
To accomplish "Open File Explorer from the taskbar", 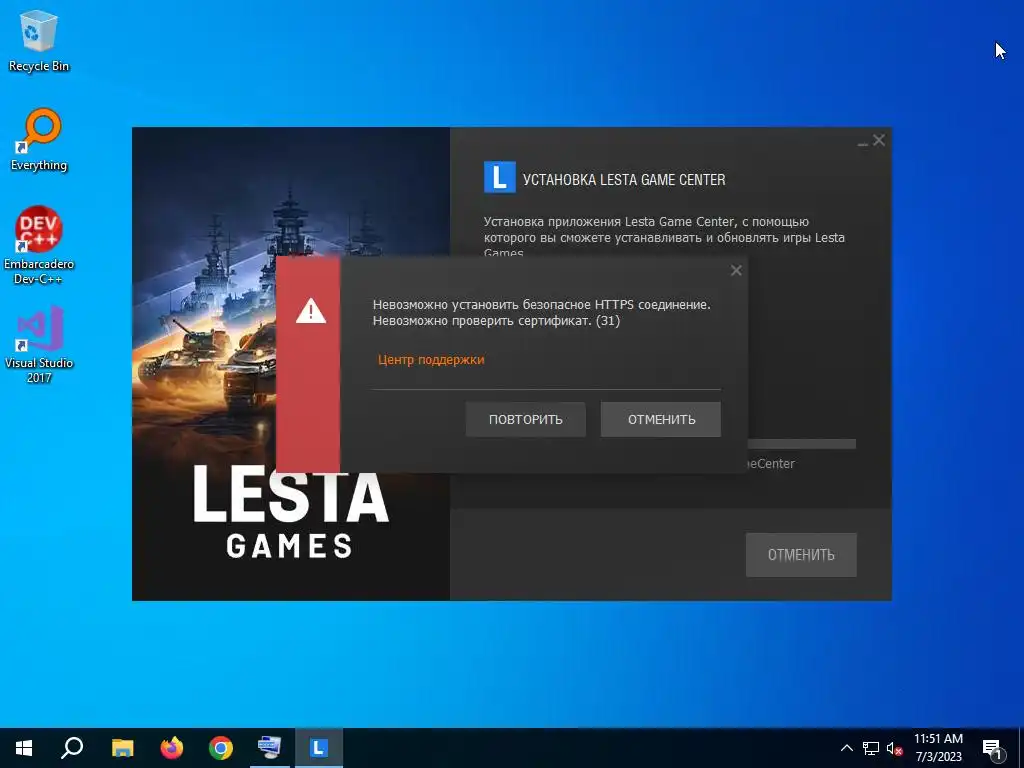I will 122,748.
